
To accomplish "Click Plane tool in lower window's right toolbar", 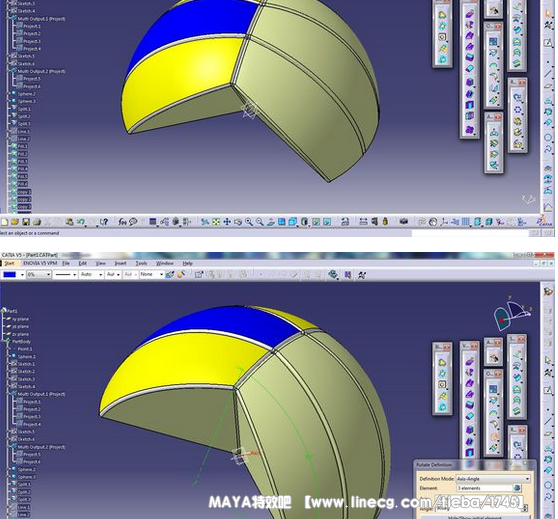I will coord(548,434).
